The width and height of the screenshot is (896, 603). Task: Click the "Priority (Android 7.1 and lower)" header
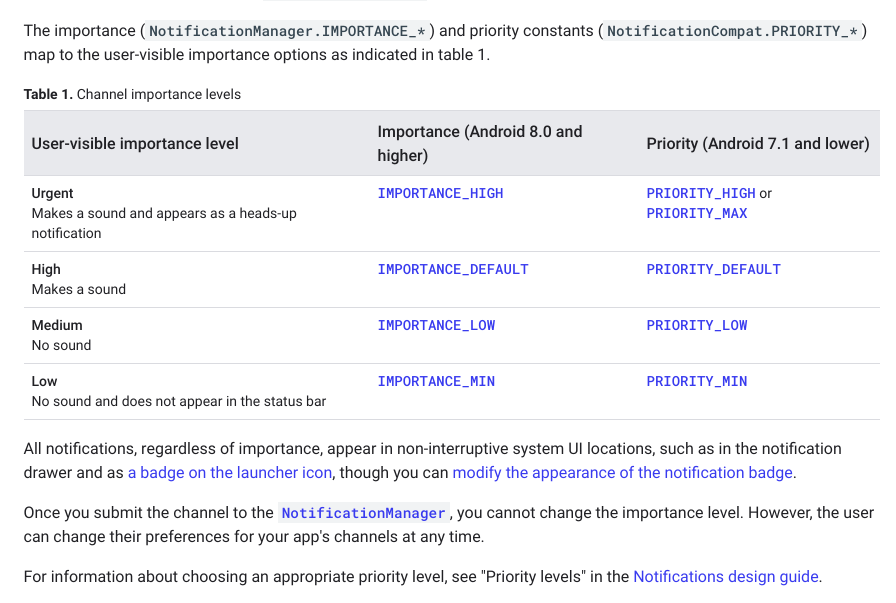coord(757,144)
